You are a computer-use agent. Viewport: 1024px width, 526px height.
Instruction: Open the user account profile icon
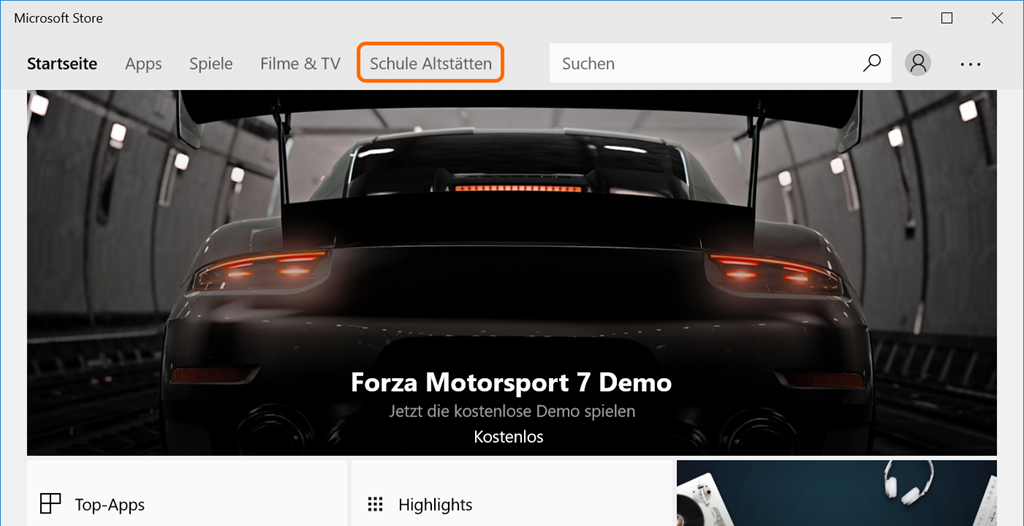[917, 63]
